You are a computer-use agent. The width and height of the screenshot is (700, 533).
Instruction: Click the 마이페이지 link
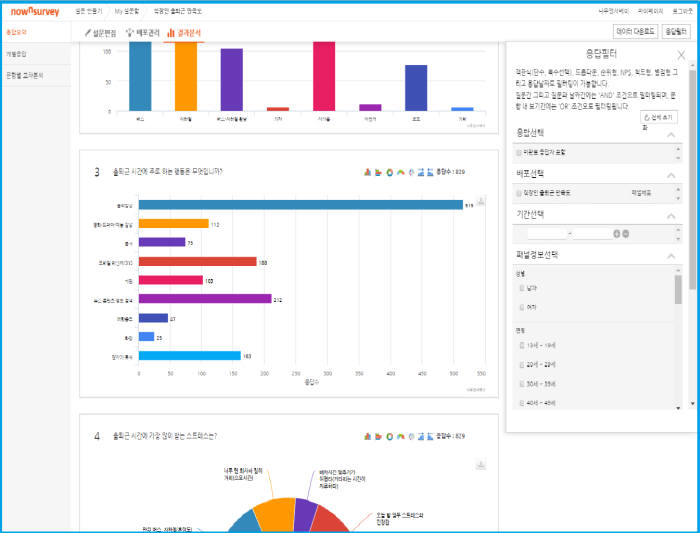650,11
